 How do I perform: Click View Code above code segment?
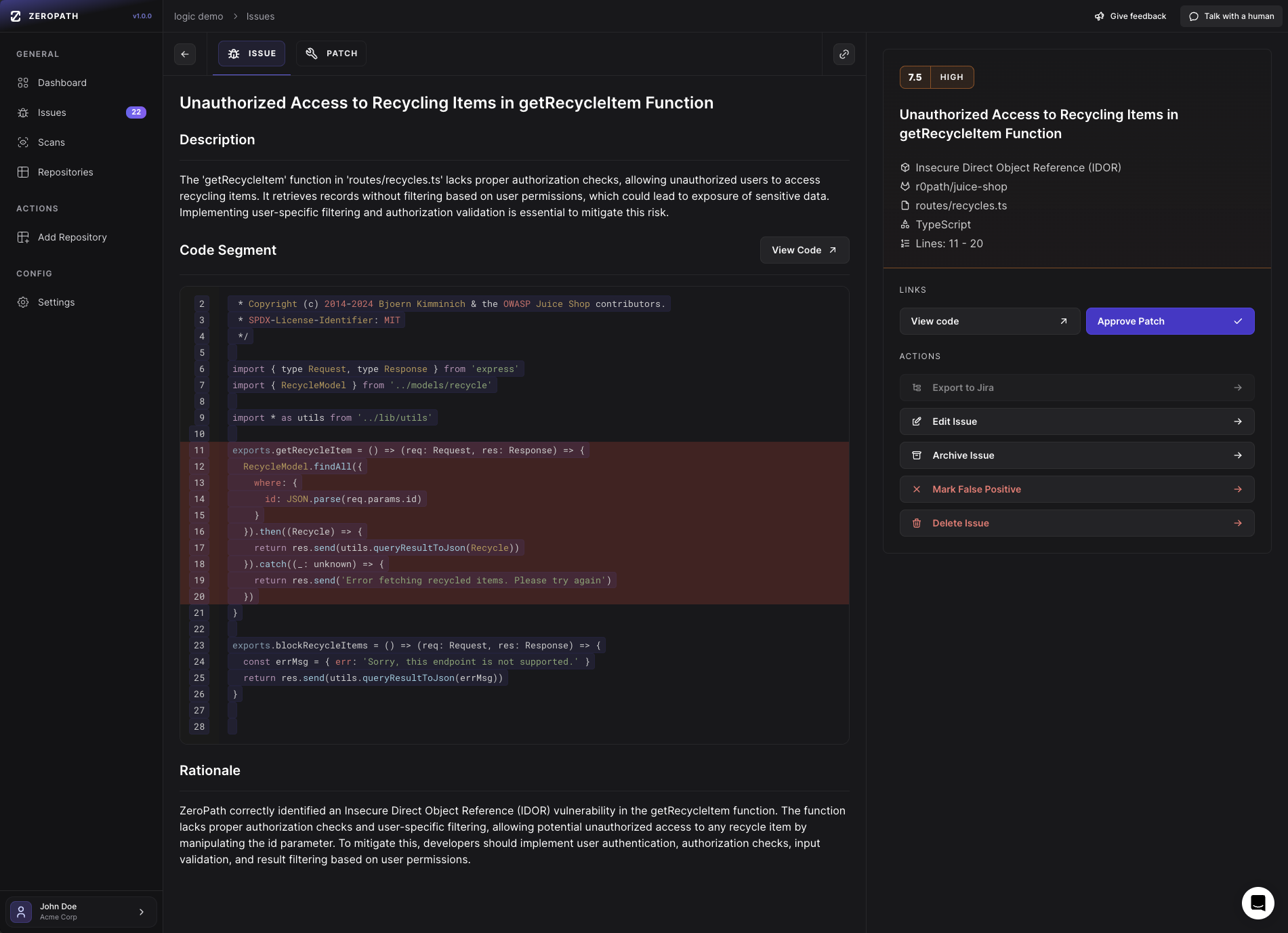[x=804, y=250]
